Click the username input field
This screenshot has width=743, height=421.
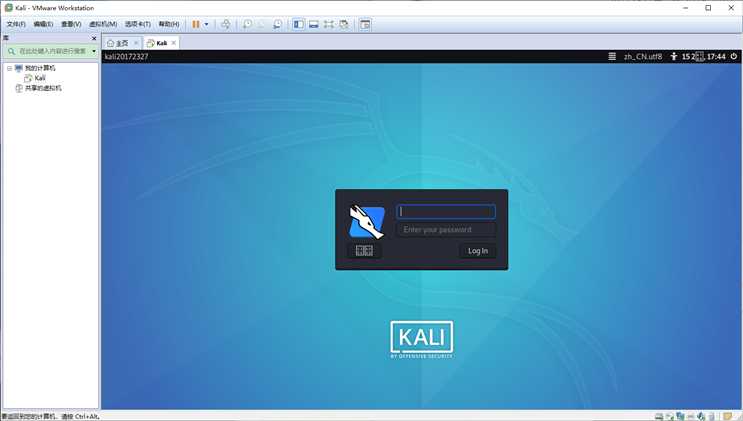click(446, 211)
